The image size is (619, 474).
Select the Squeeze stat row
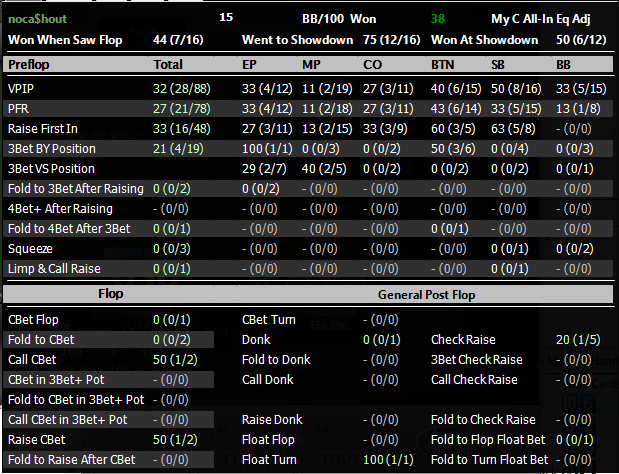pos(30,248)
